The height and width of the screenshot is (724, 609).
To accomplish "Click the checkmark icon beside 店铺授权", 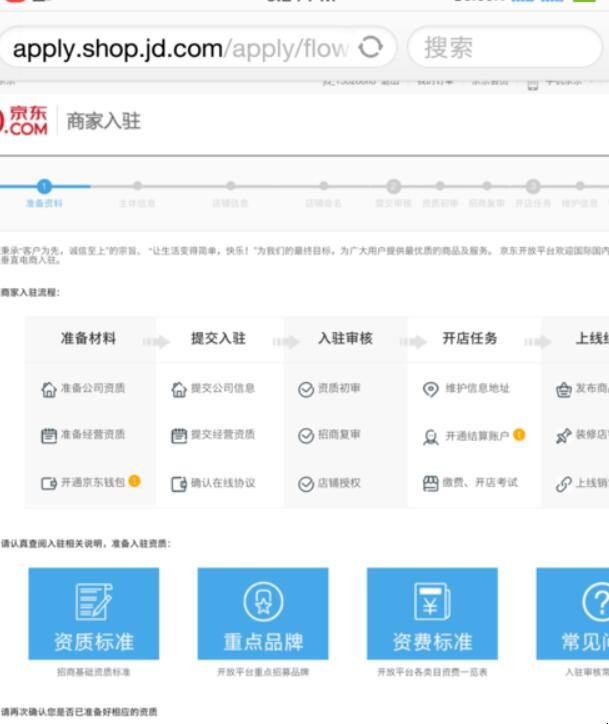I will coord(306,484).
